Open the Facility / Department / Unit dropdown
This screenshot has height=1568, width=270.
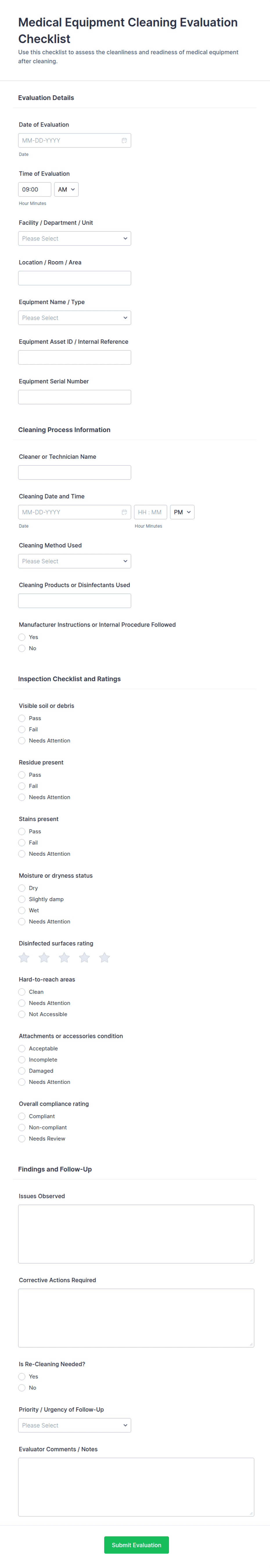[75, 239]
